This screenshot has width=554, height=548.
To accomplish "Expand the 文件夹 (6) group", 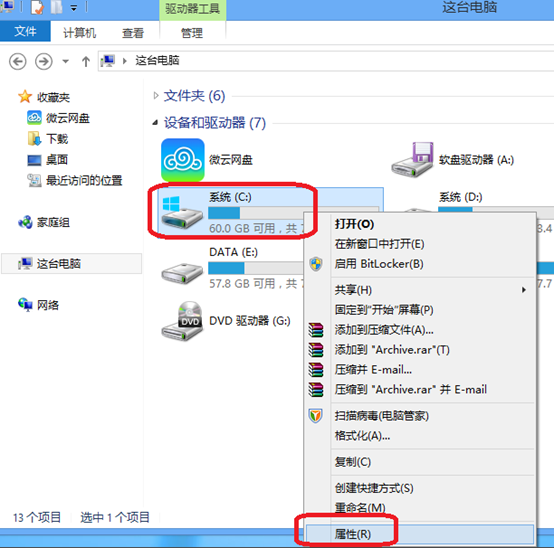I will 155,95.
